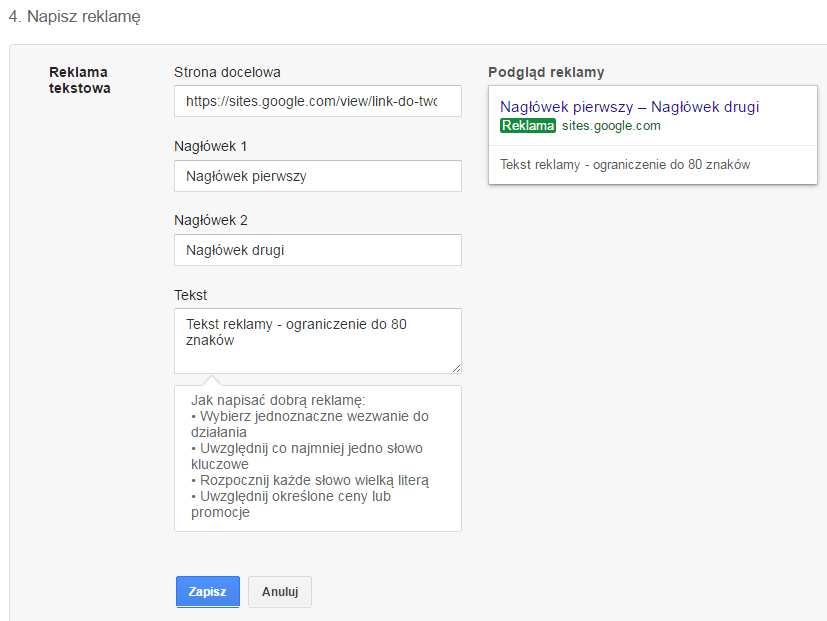
Task: Click the Reklama tekstowa sidebar label
Action: (x=79, y=78)
